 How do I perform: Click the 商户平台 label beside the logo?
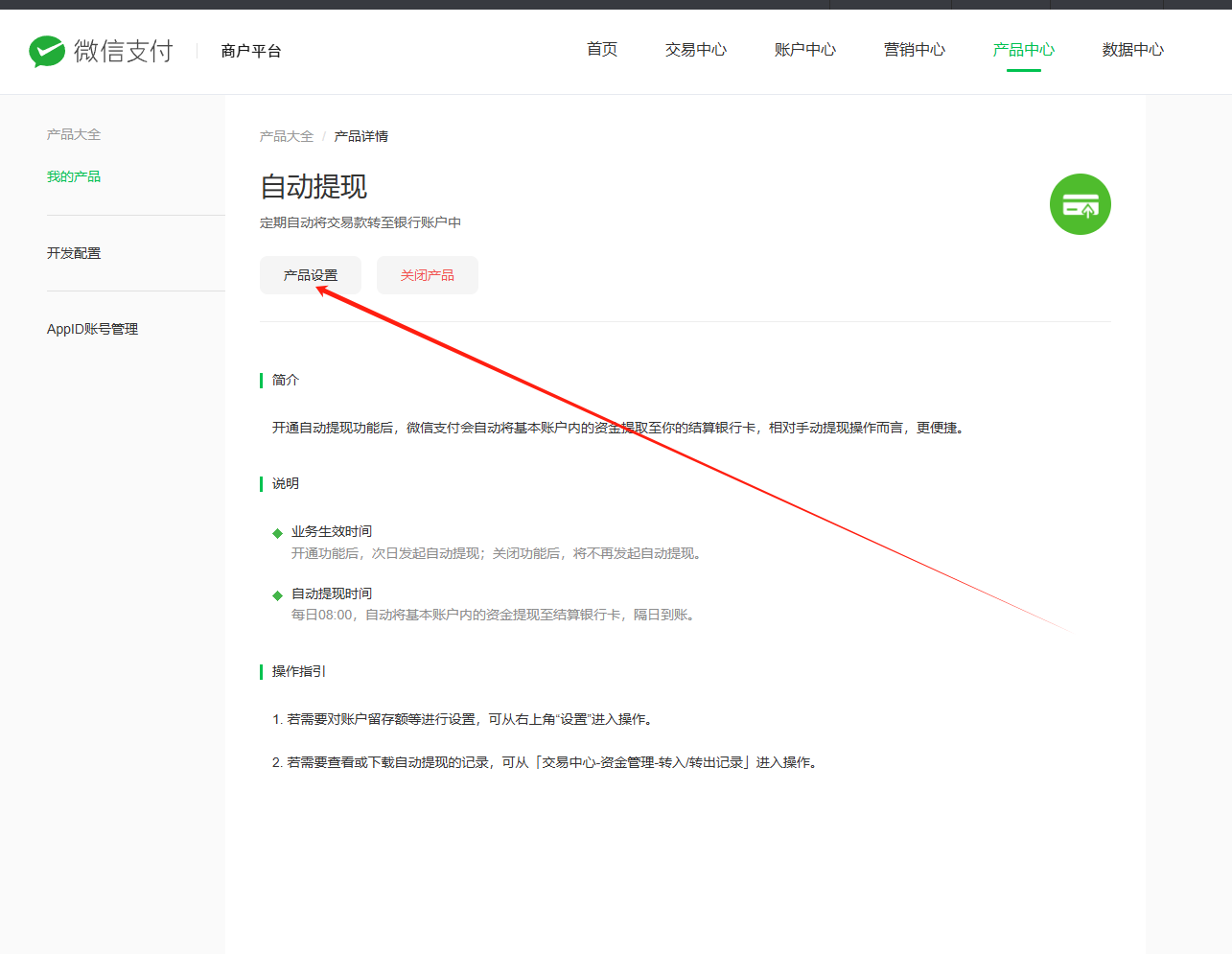pos(251,51)
